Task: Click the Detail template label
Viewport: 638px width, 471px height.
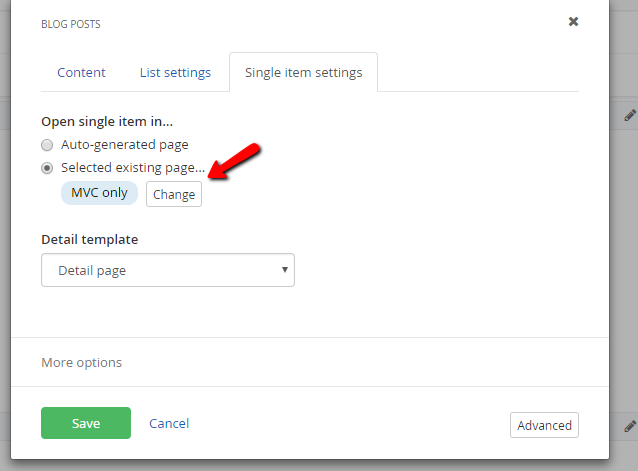Action: [90, 240]
